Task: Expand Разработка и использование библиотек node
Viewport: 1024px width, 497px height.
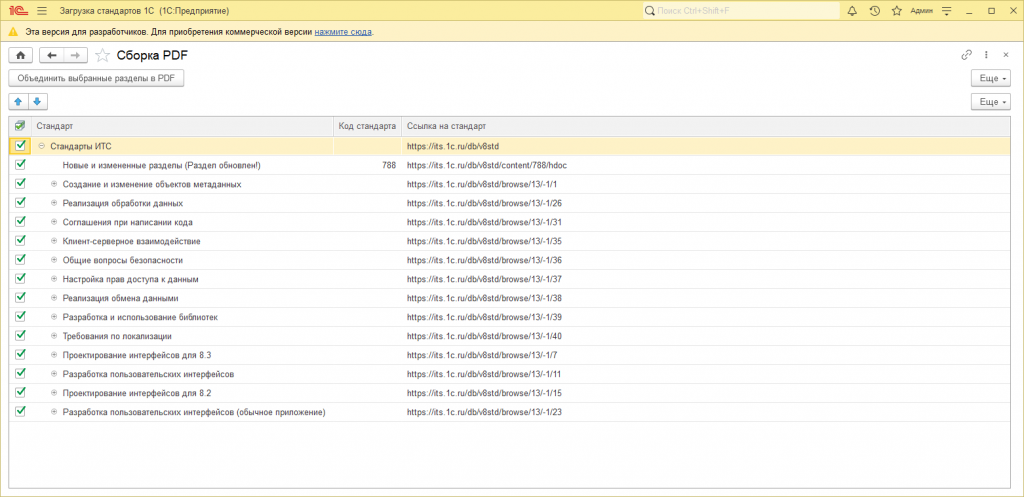Action: click(x=54, y=317)
